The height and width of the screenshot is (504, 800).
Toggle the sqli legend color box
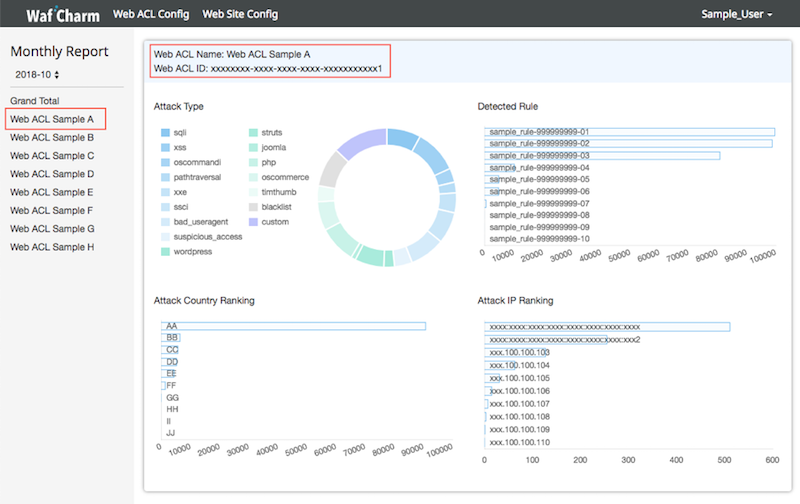[165, 132]
